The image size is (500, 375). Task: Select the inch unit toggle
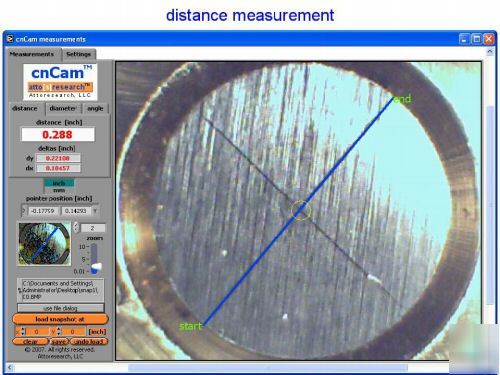59,183
